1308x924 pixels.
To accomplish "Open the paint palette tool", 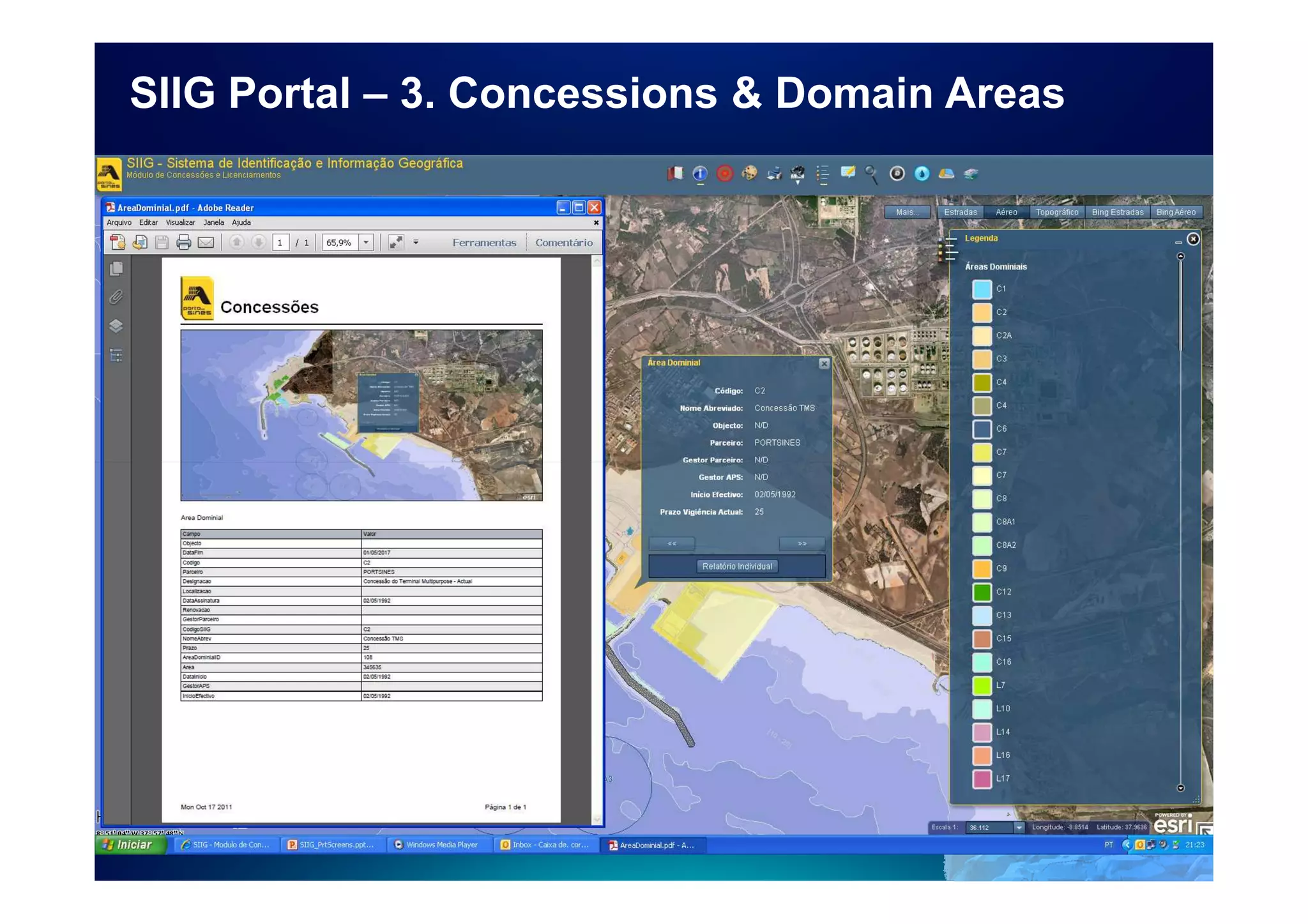I will pyautogui.click(x=749, y=174).
